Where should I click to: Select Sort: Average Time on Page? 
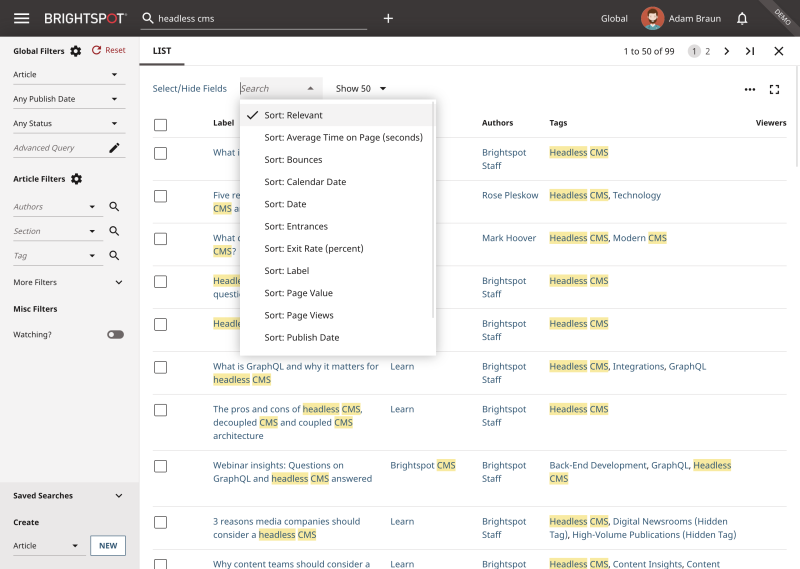(337, 138)
